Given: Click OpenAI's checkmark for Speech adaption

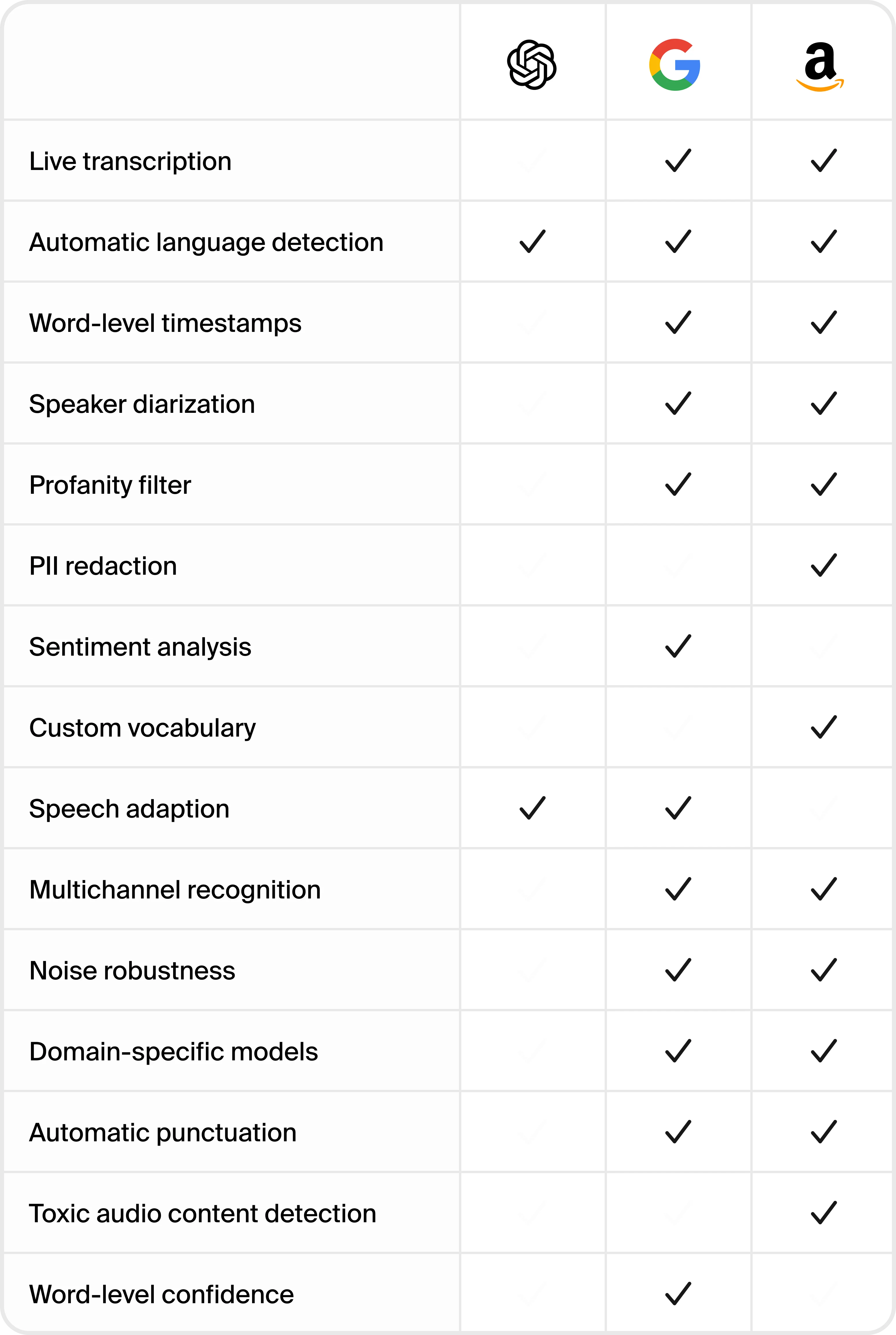Looking at the screenshot, I should [533, 808].
